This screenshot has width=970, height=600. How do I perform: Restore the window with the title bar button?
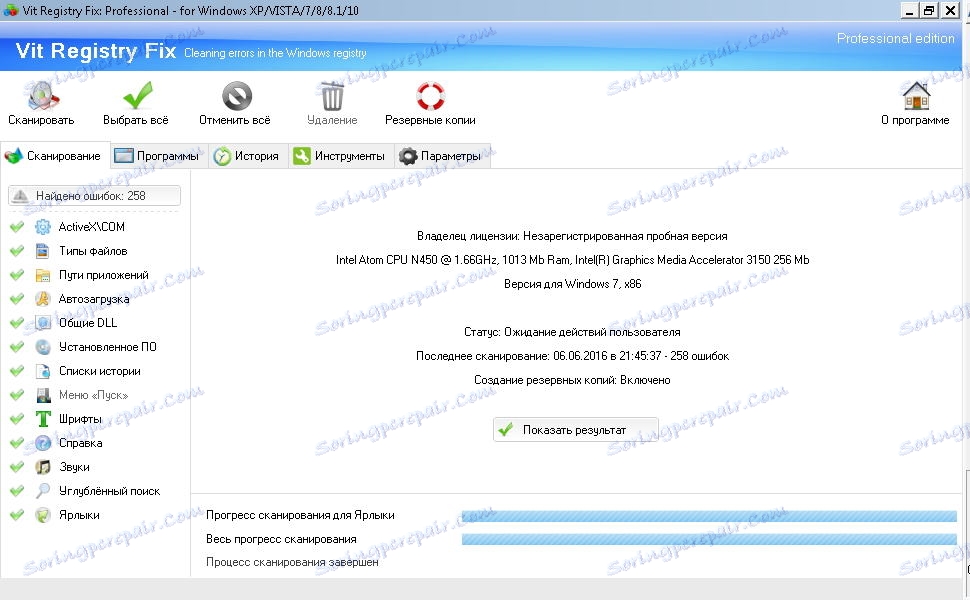tap(929, 11)
